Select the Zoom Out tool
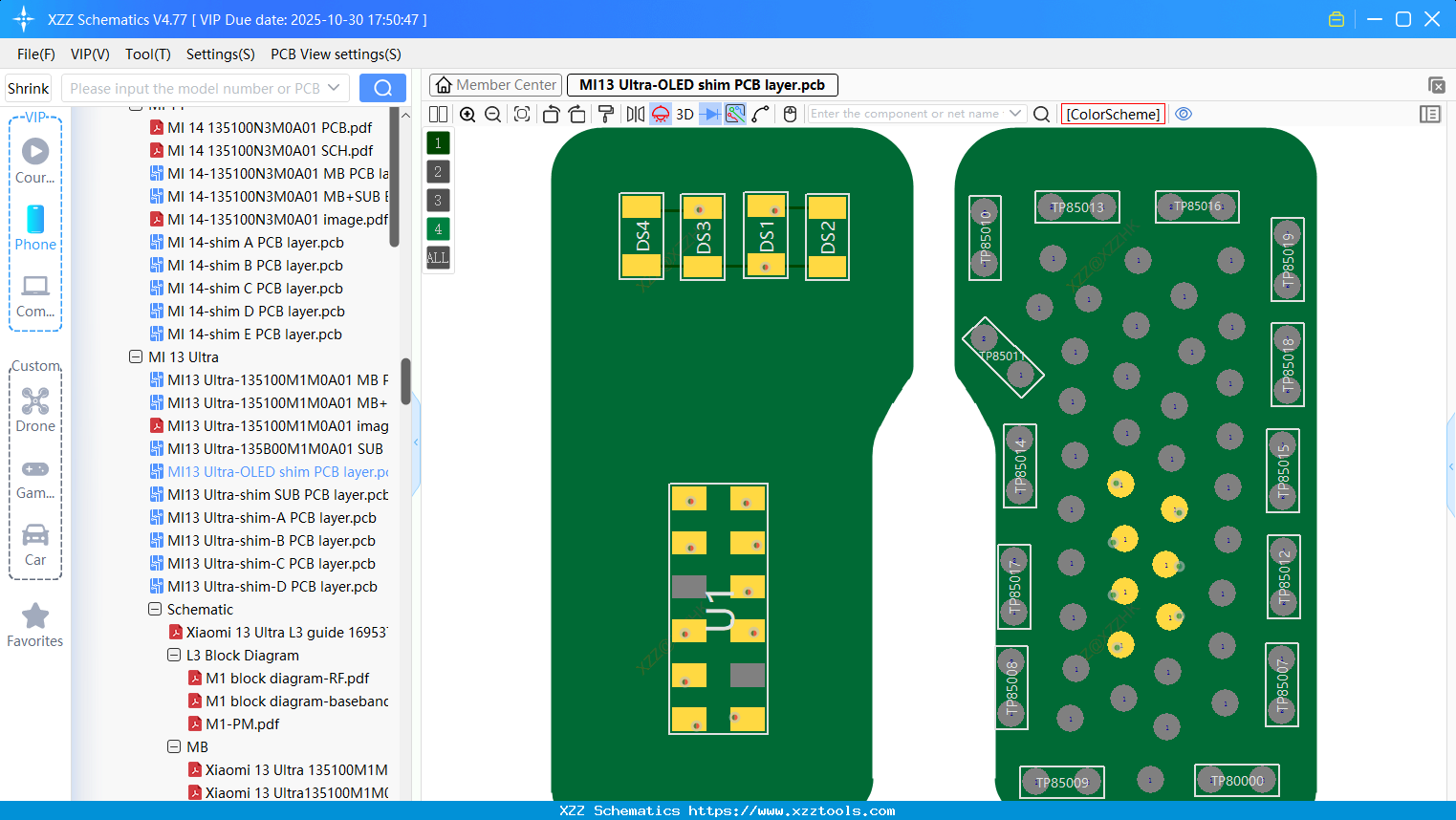Image resolution: width=1456 pixels, height=820 pixels. [492, 114]
